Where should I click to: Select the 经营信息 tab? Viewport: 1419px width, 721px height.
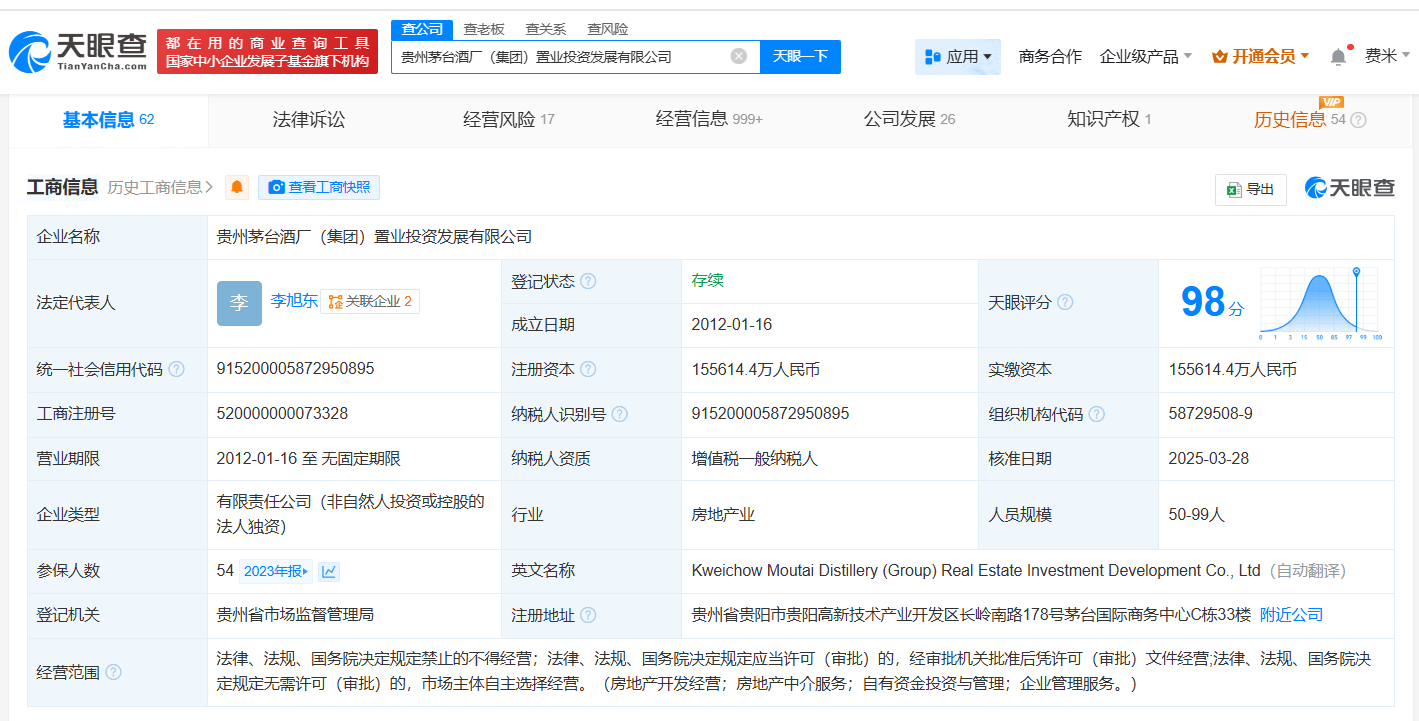click(709, 120)
